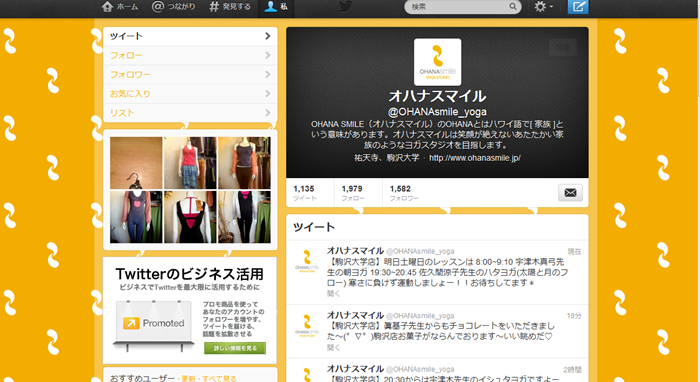700x382 pixels.
Task: Select the フォロワー sidebar item
Action: (190, 75)
